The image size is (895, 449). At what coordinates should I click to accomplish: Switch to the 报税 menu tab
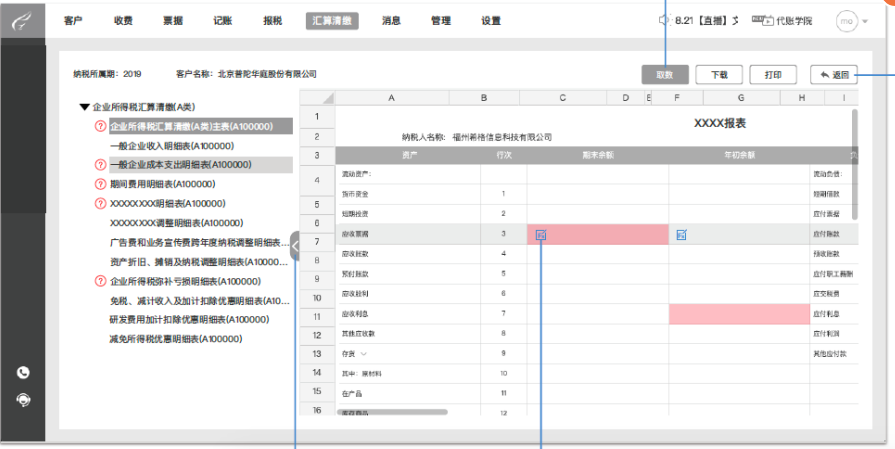pos(272,20)
